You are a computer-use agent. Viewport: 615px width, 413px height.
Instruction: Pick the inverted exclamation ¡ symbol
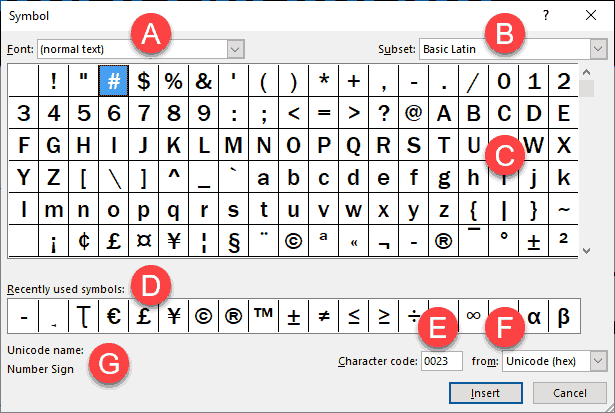tap(53, 241)
